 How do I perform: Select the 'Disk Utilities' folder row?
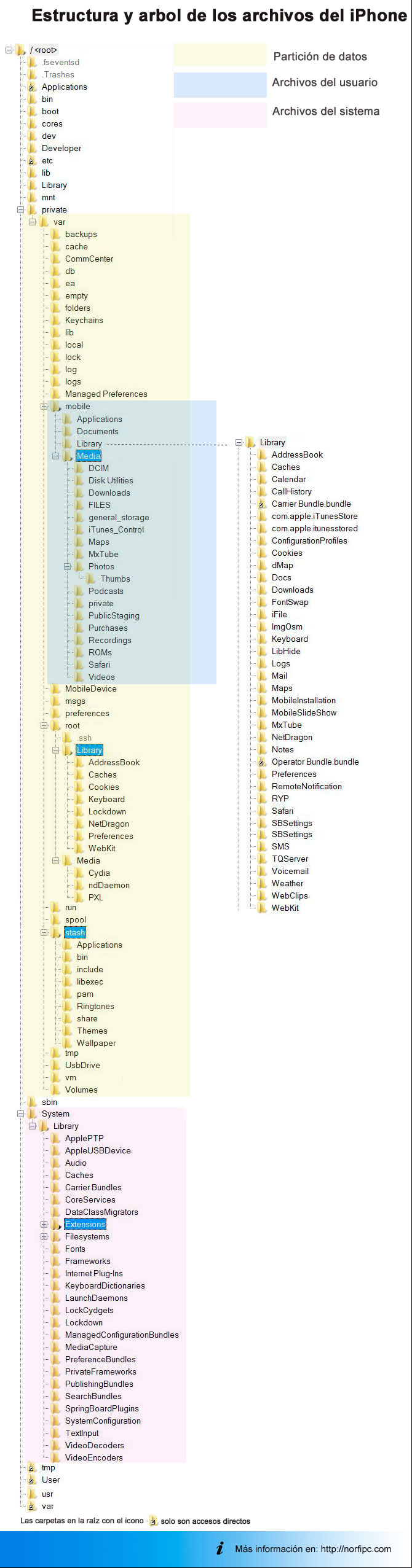pyautogui.click(x=103, y=480)
